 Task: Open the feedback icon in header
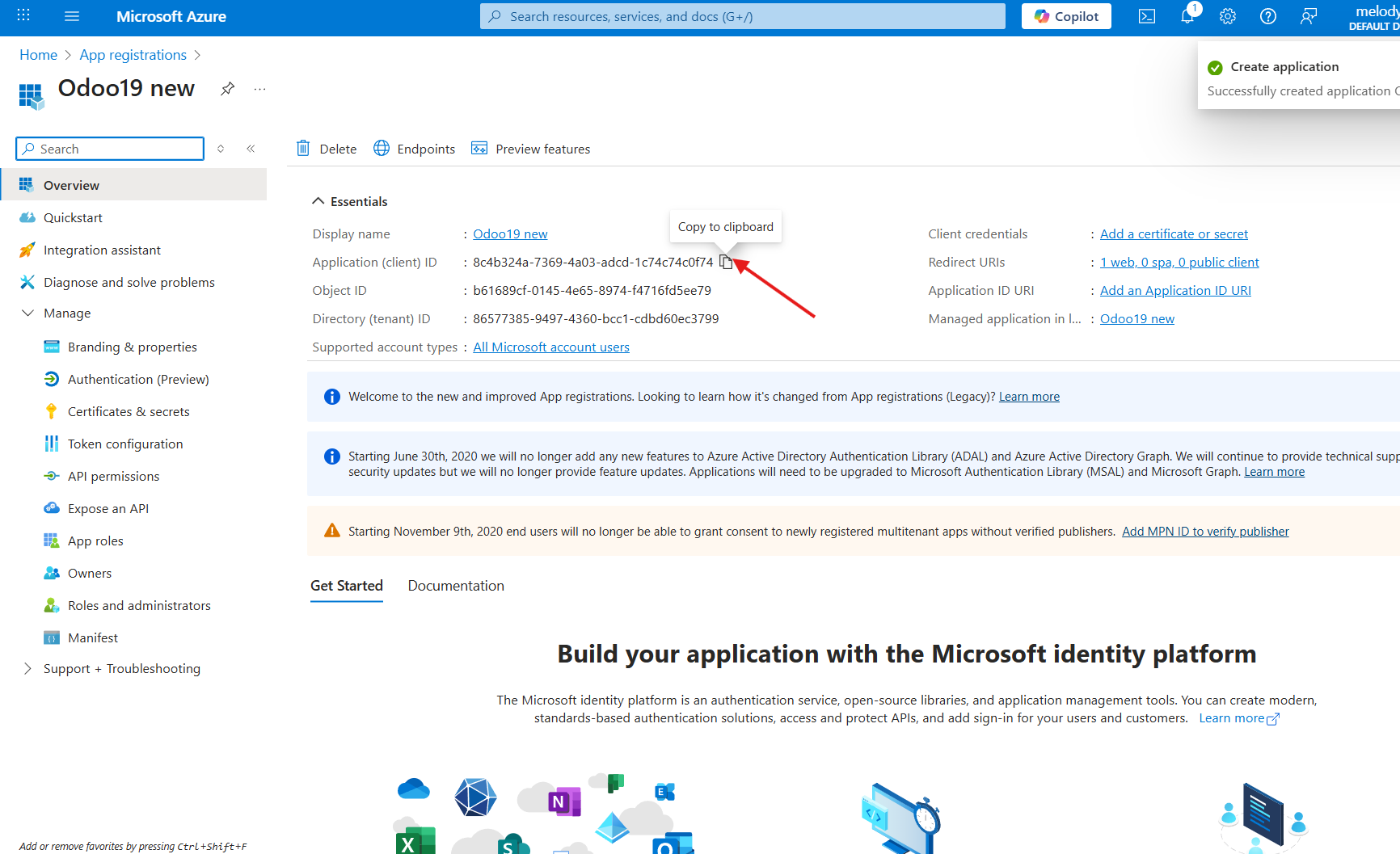pos(1308,16)
